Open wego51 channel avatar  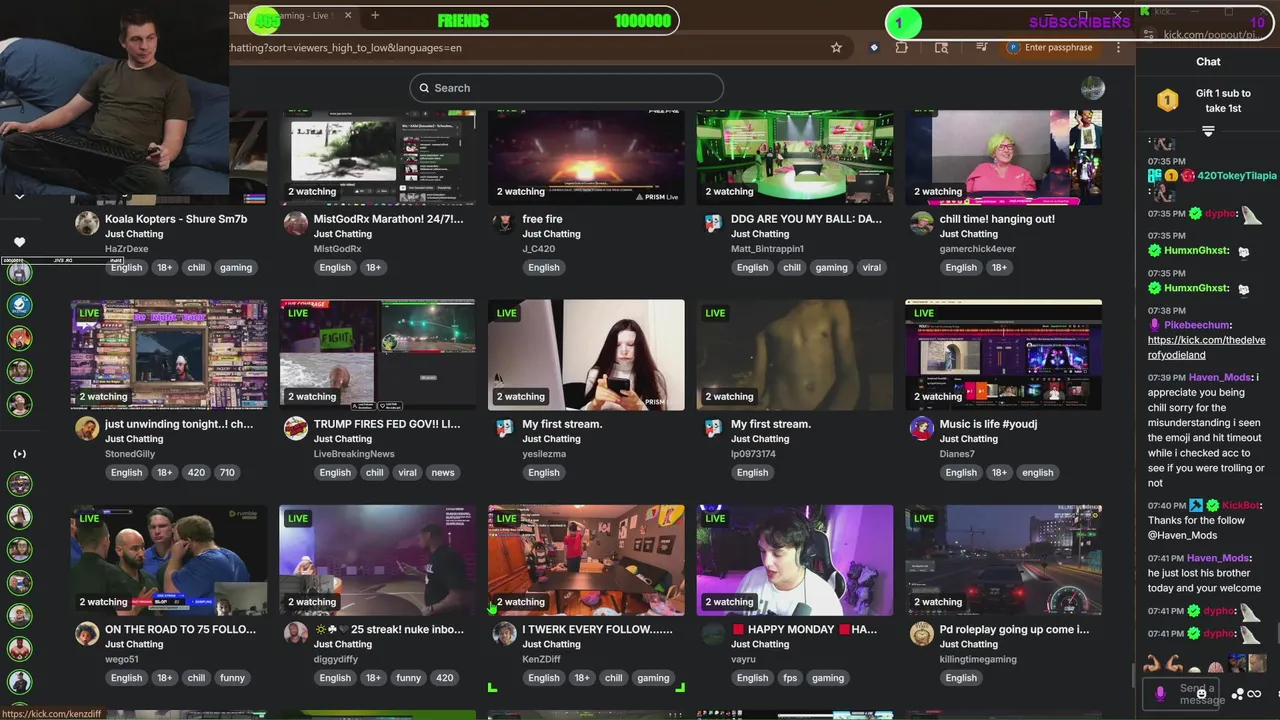tap(87, 633)
